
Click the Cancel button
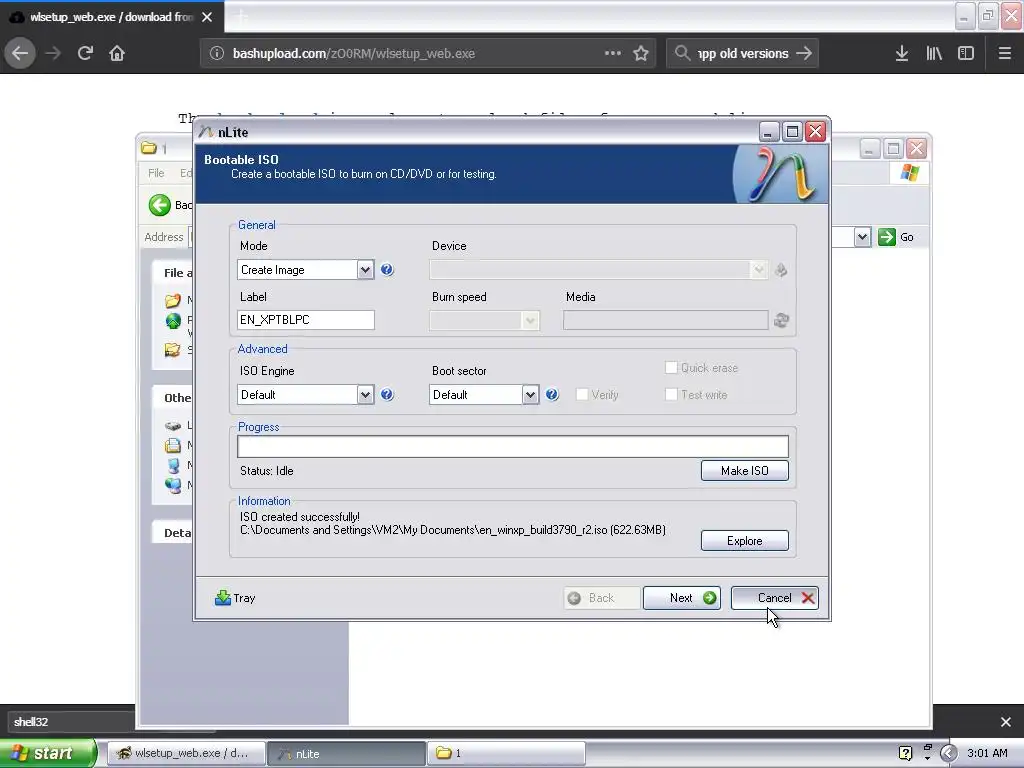775,598
